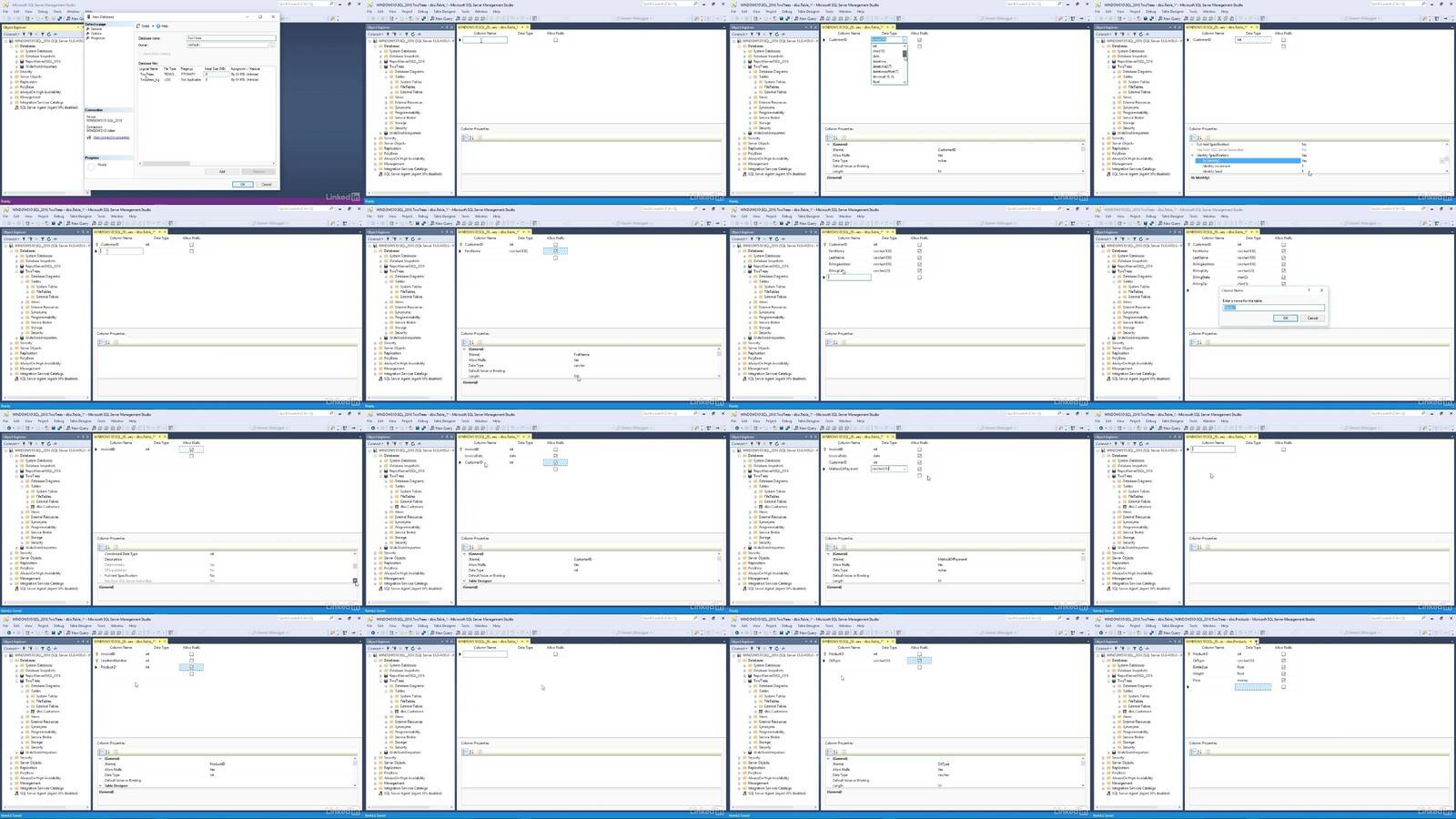Screen dimensions: 1456x819
Task: Open Help menu in LineItemNumber frame
Action: click(132, 625)
